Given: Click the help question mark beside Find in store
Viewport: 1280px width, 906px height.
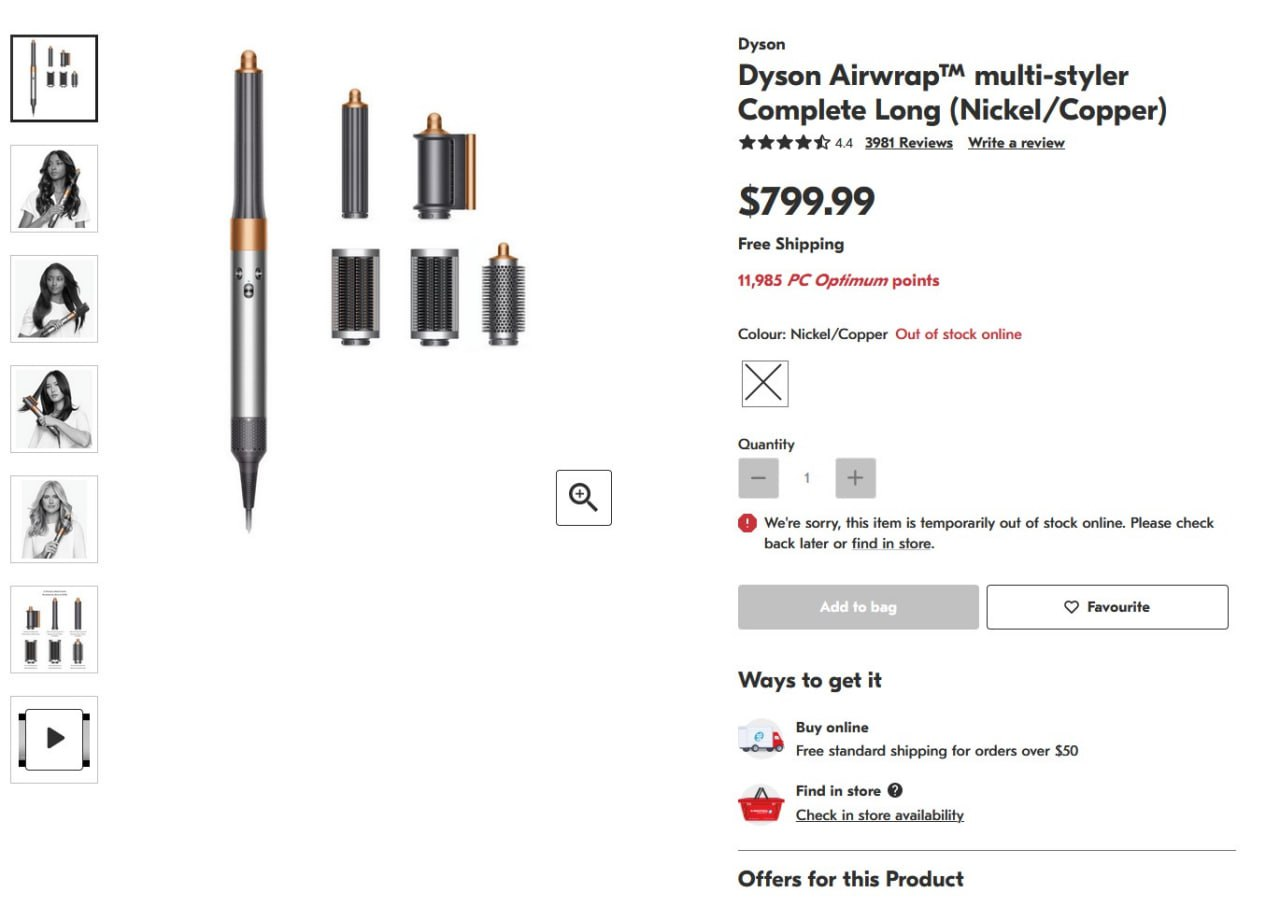Looking at the screenshot, I should 895,791.
